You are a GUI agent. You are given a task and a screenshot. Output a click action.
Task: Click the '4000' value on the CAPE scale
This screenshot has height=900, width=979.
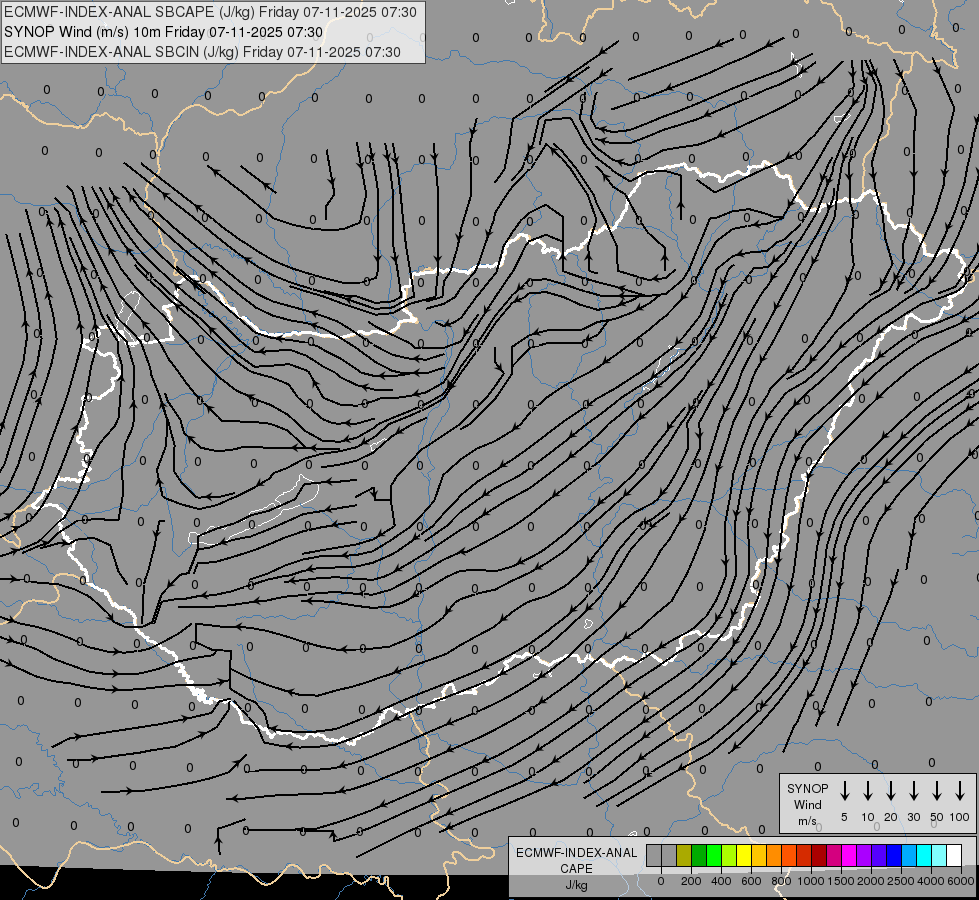click(931, 881)
